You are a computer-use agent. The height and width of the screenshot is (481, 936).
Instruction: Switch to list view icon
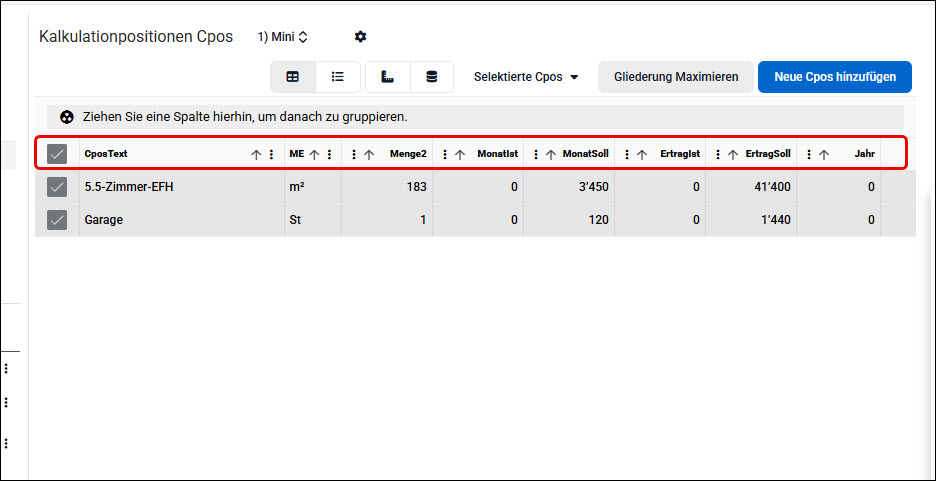pos(338,77)
